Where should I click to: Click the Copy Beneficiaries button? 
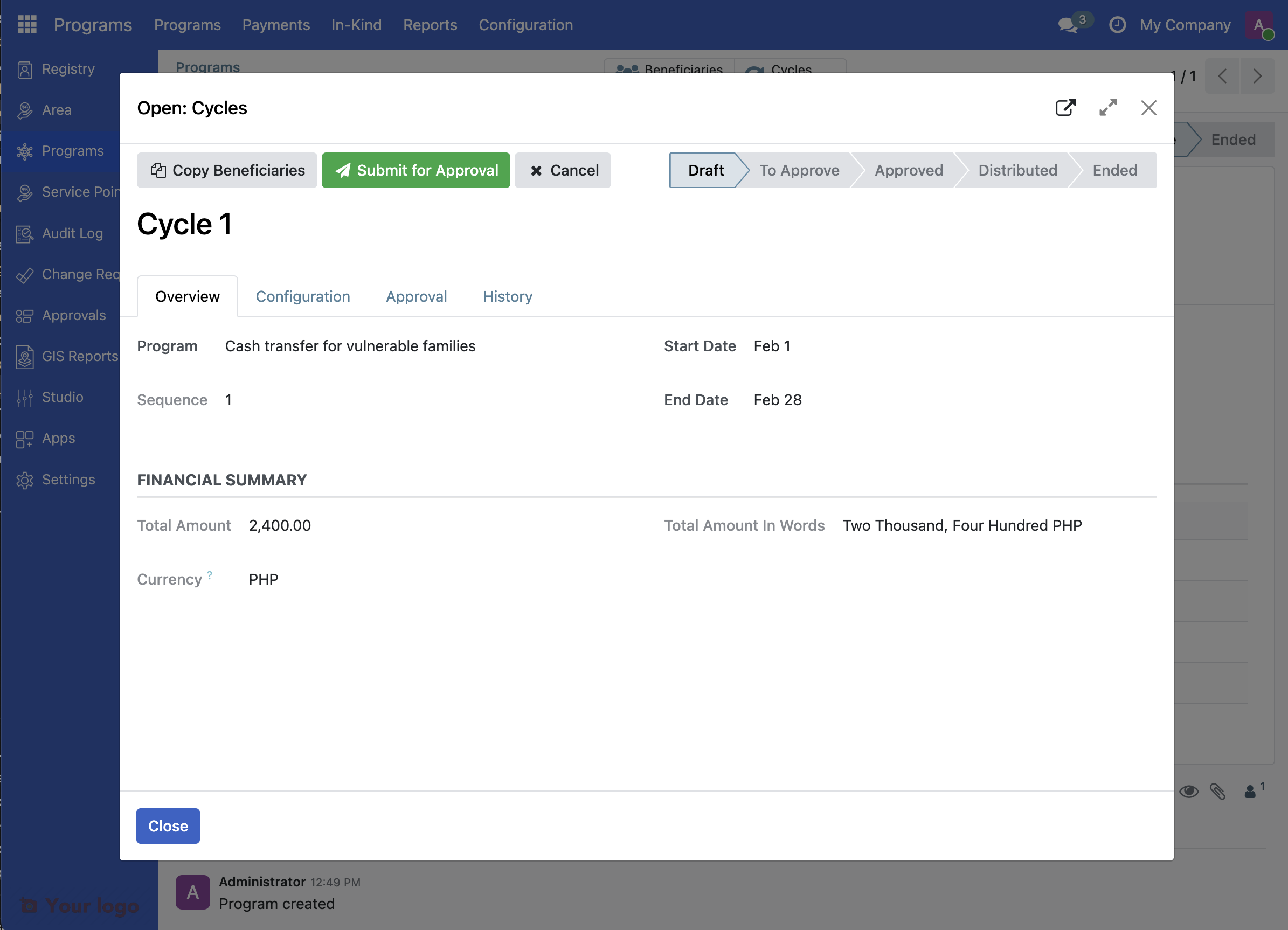point(226,170)
